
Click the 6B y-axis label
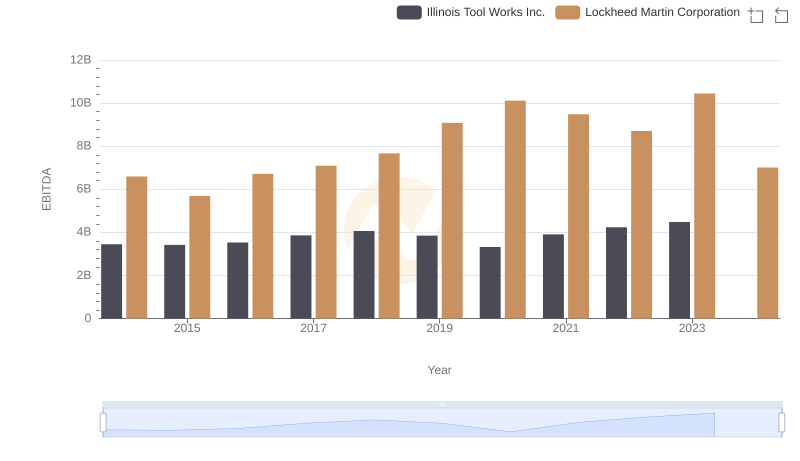point(84,189)
